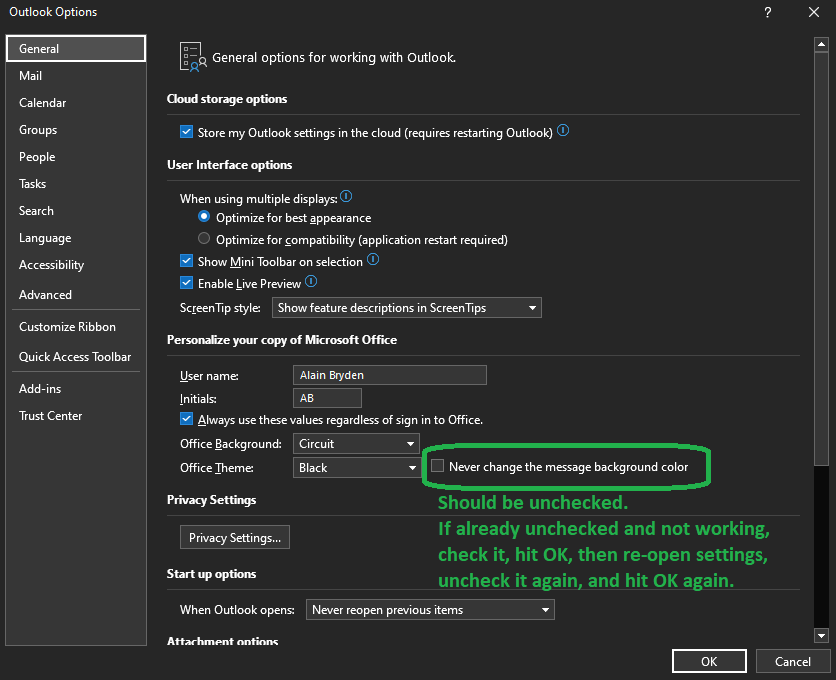Toggle Enable Live Preview checkbox

(186, 283)
